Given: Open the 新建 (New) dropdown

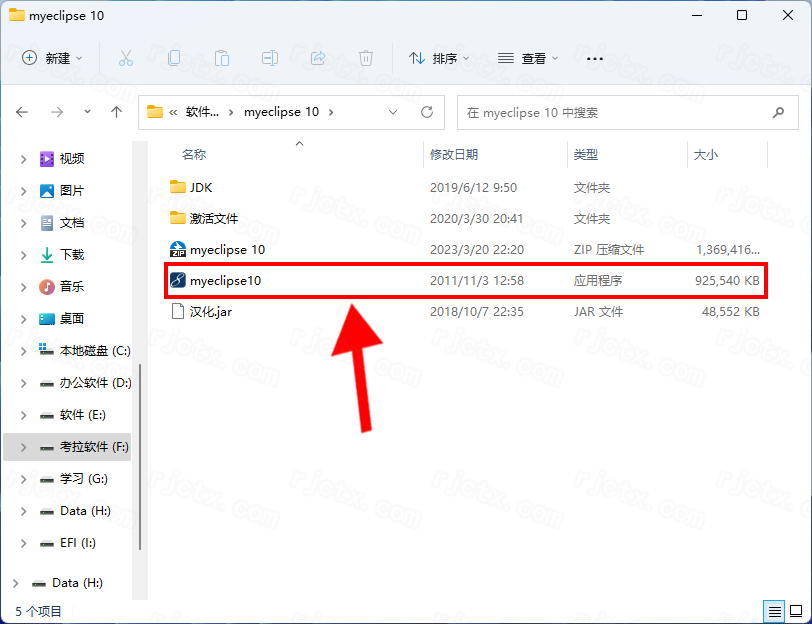Looking at the screenshot, I should click(x=53, y=58).
